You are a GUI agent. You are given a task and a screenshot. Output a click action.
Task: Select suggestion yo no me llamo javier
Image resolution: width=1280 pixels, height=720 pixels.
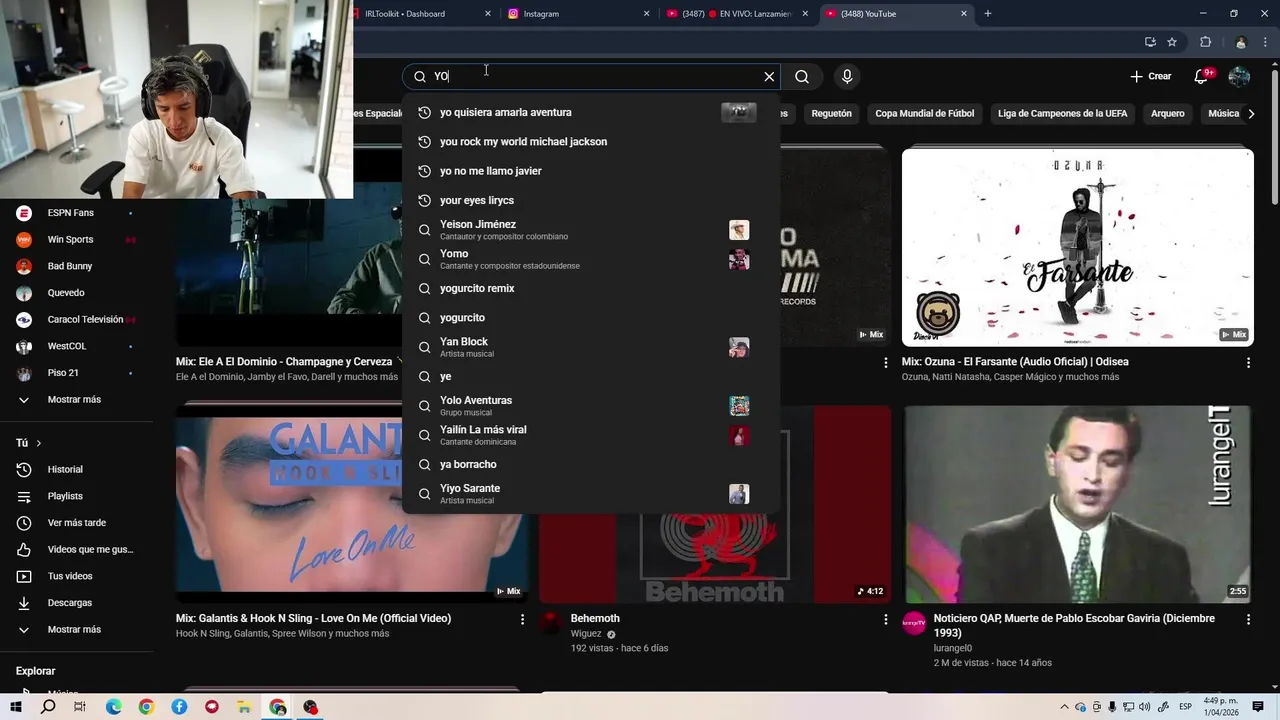(590, 171)
